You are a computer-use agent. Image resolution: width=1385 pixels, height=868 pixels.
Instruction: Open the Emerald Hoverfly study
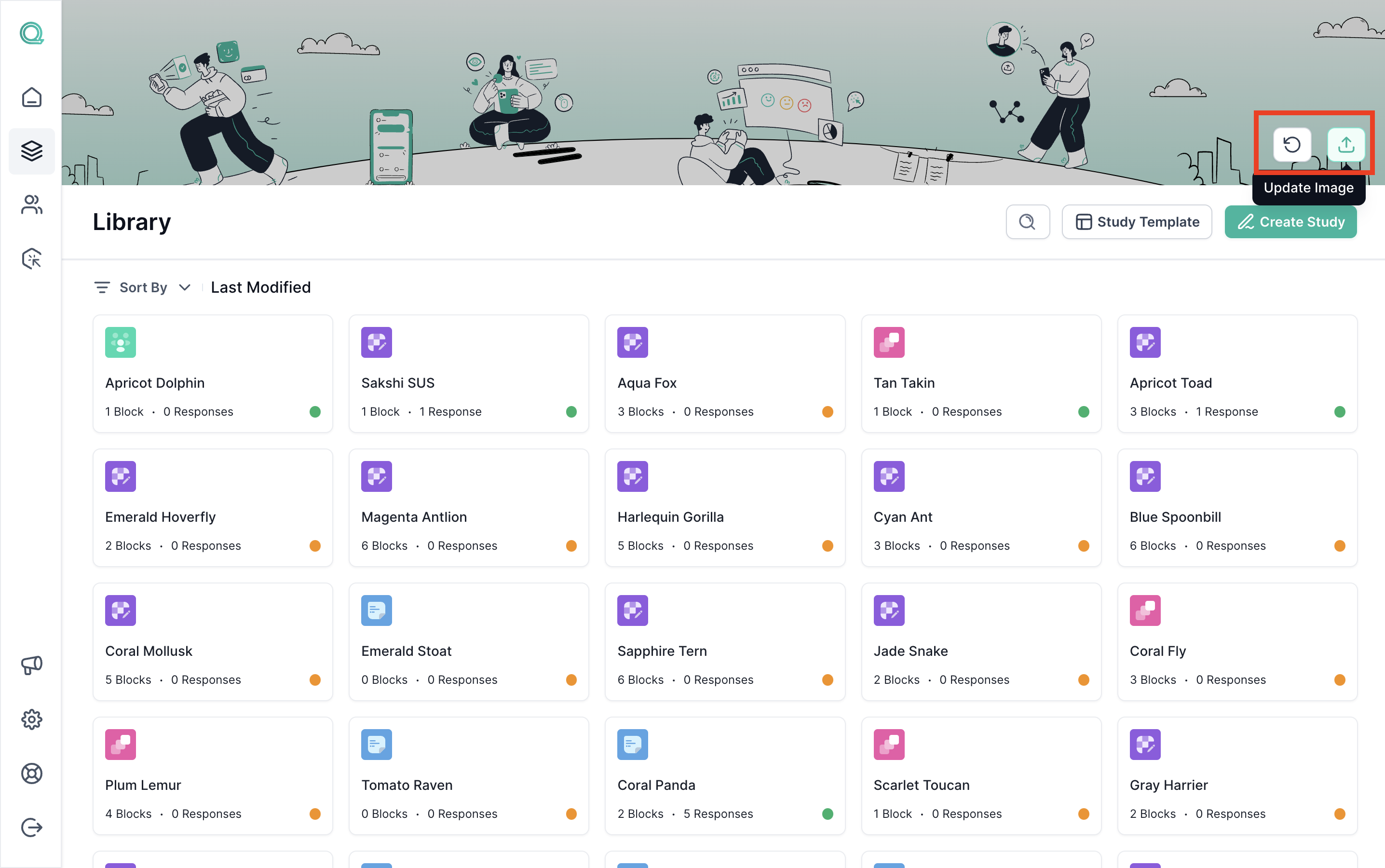click(x=213, y=507)
